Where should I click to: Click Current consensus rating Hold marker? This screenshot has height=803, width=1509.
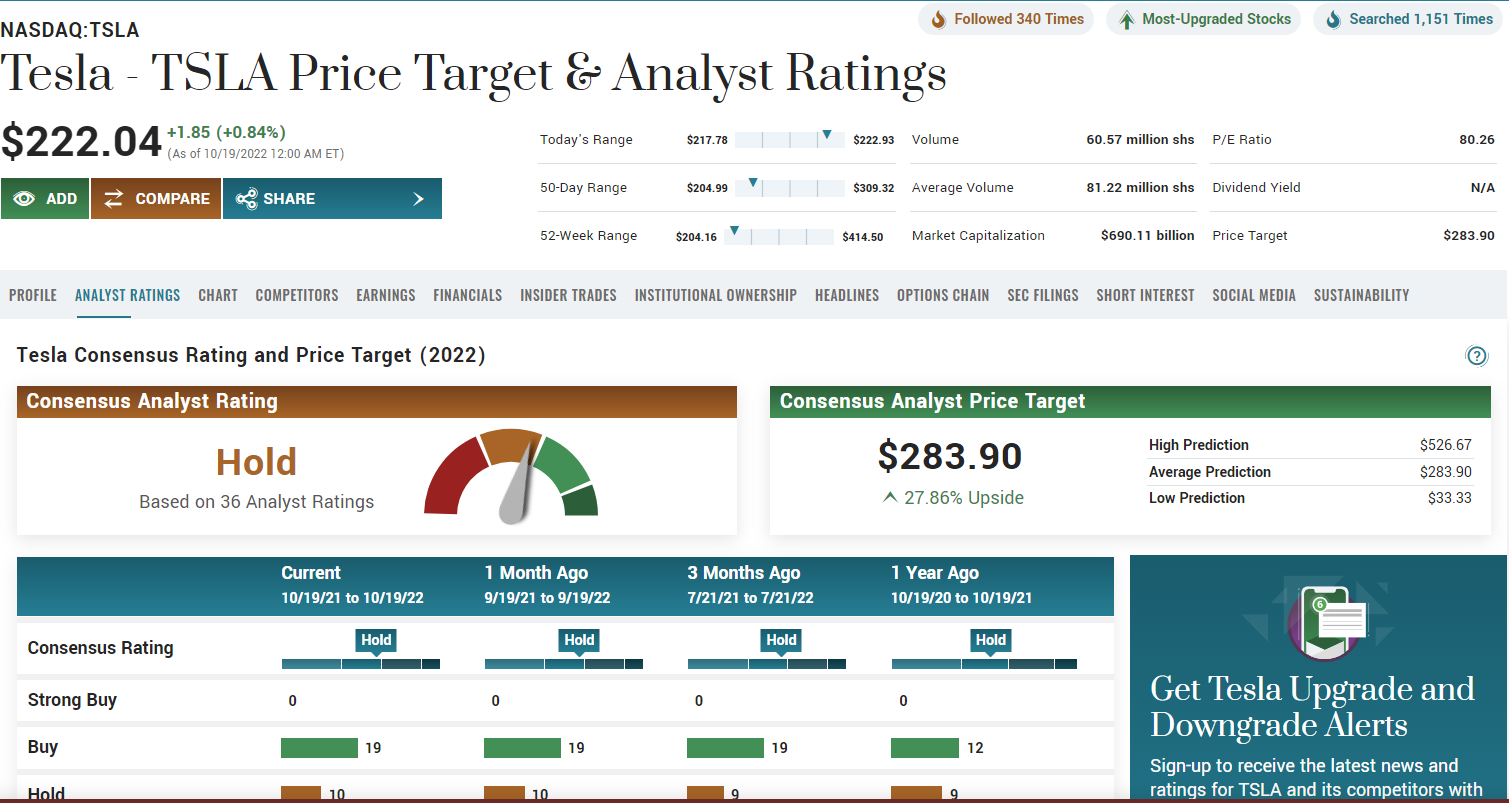point(376,641)
